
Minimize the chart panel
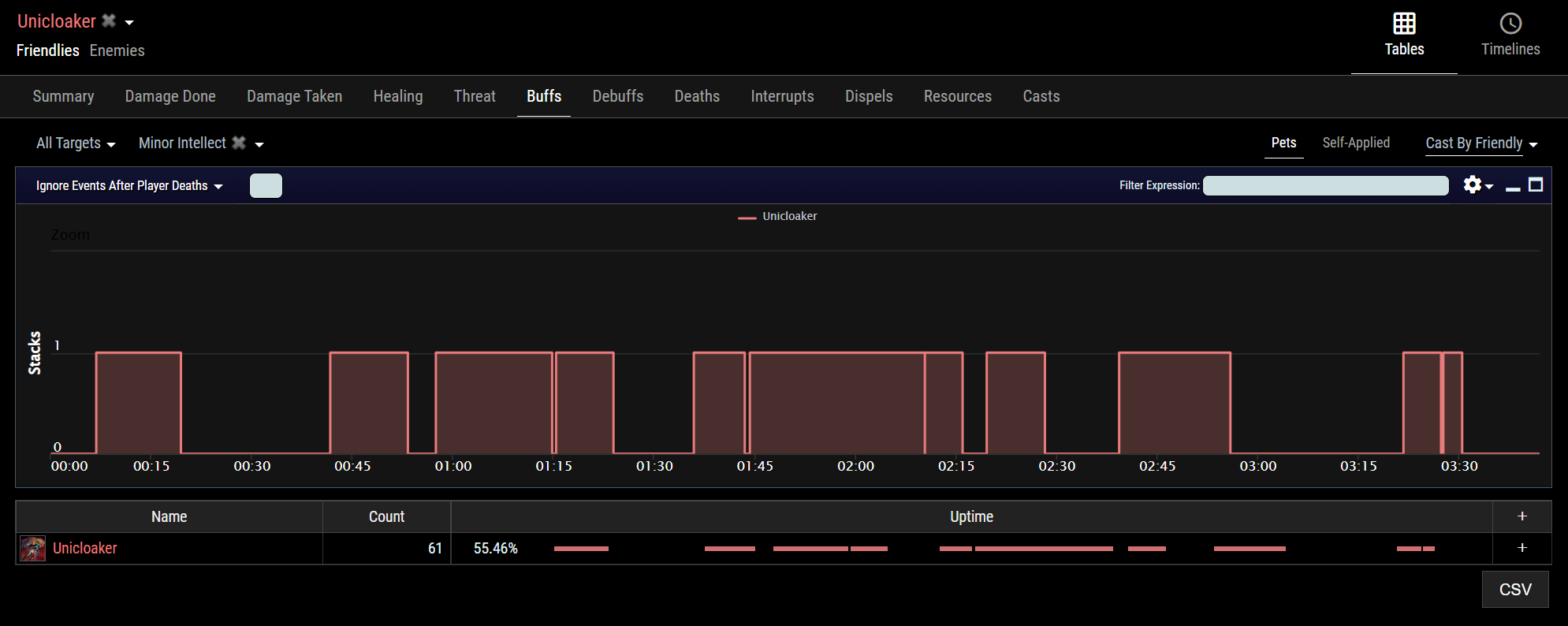click(x=1513, y=188)
